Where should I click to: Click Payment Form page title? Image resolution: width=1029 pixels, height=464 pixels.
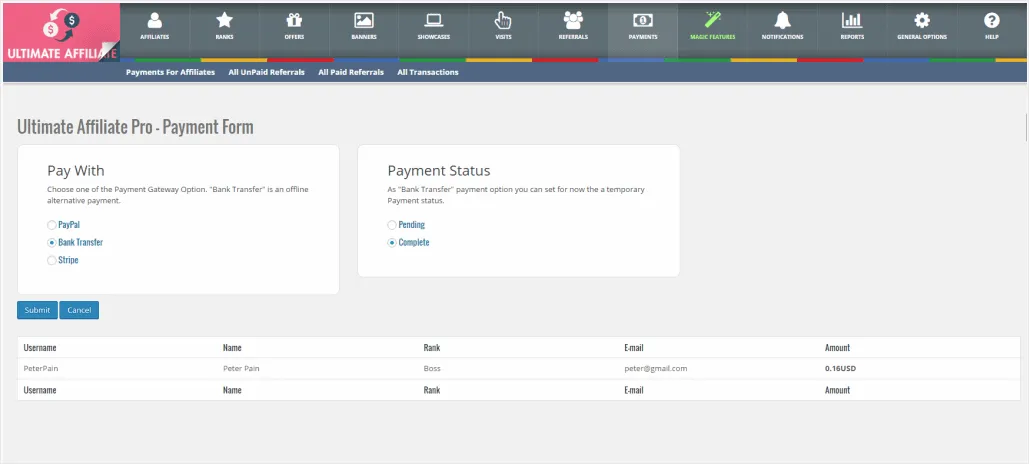coord(135,127)
